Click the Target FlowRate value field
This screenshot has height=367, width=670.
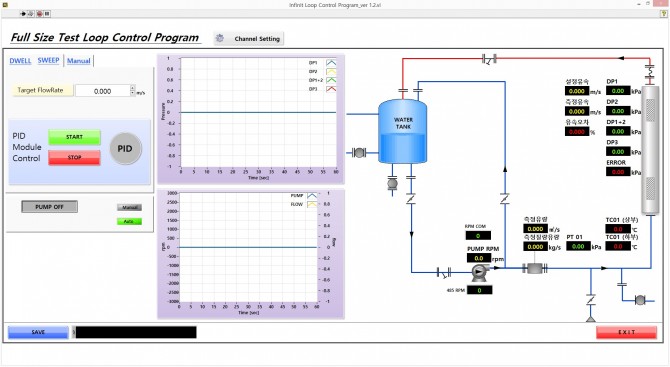(x=103, y=91)
